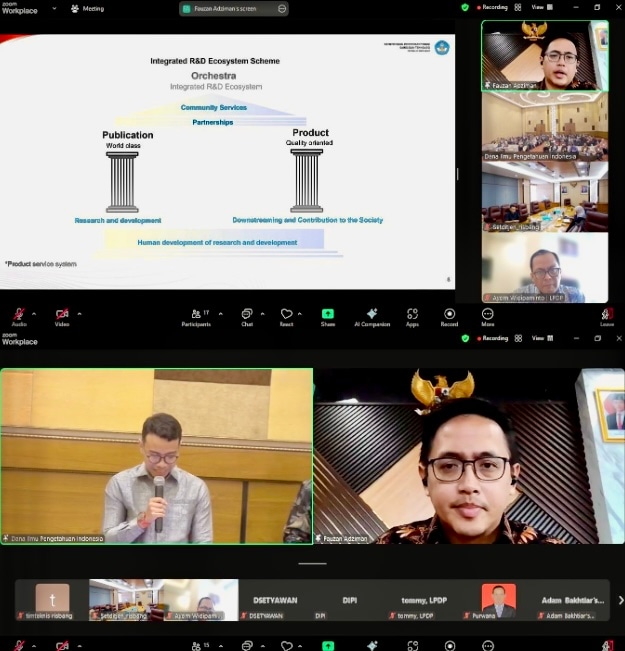Image resolution: width=625 pixels, height=651 pixels.
Task: Expand the caret beside the labeled Video button
Action: tap(79, 313)
